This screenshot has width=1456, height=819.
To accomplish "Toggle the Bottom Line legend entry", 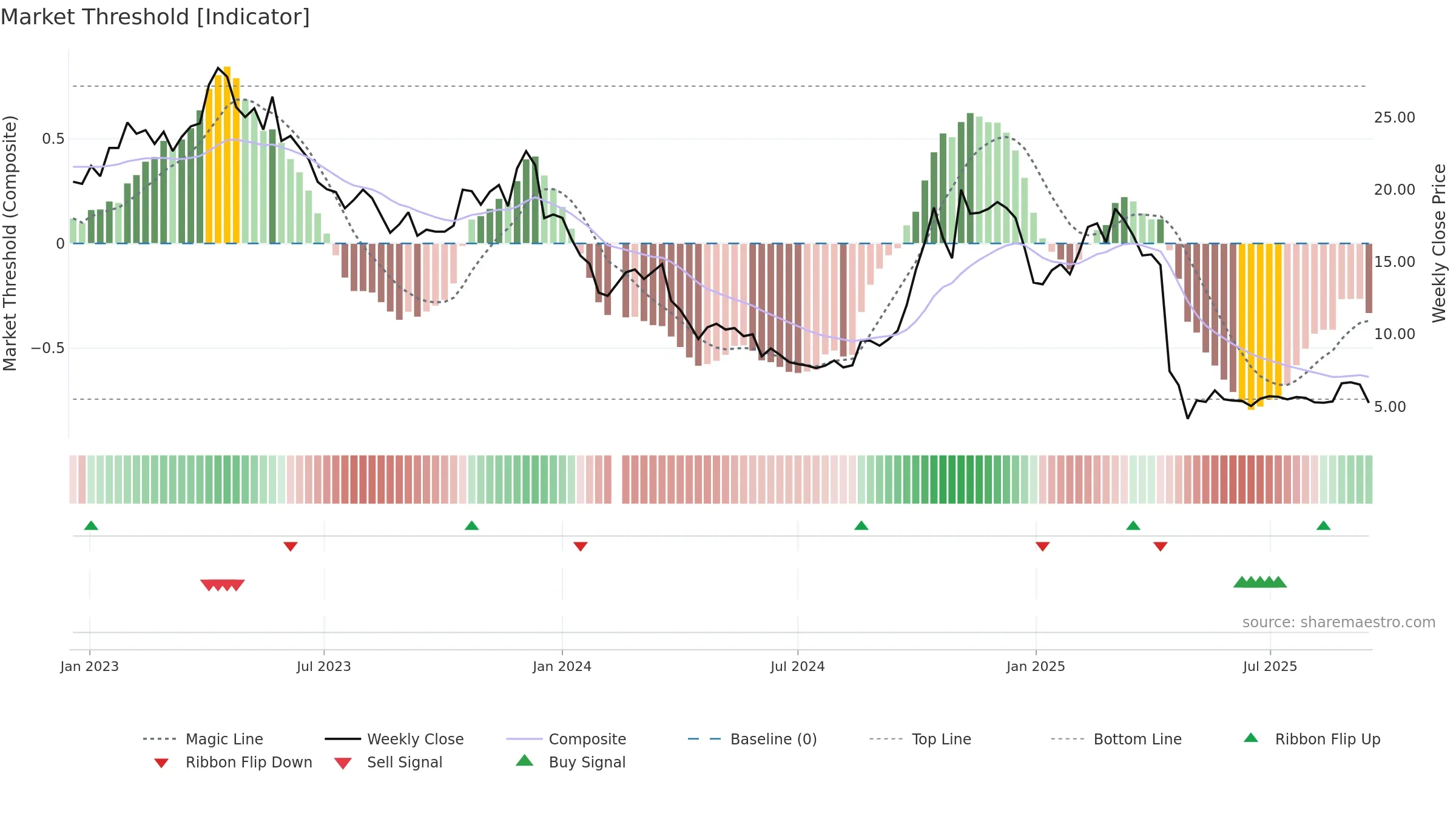I will pos(1116,739).
